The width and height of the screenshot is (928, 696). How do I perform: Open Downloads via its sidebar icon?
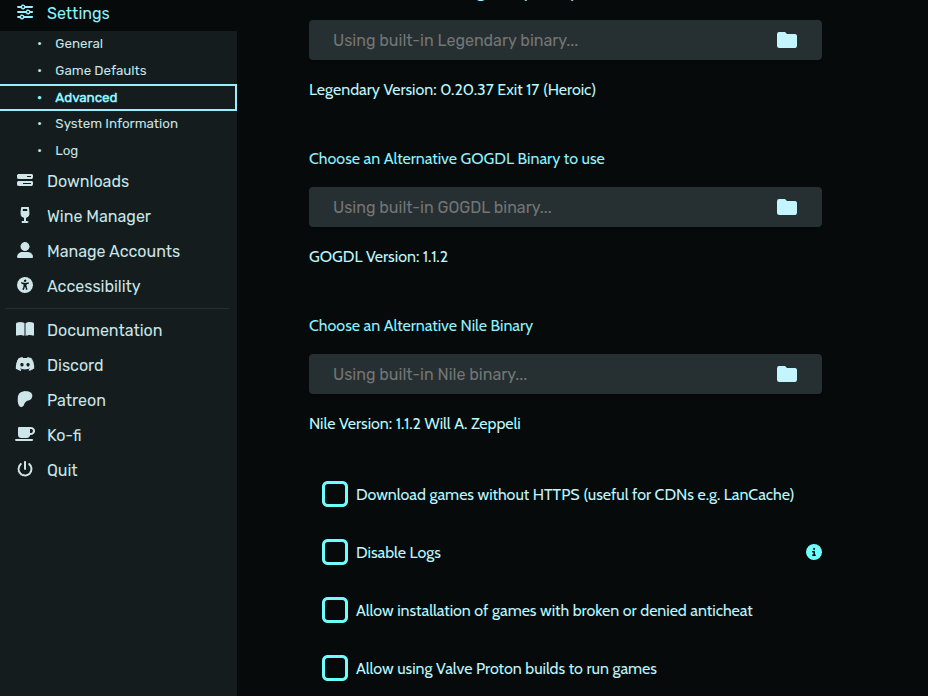click(25, 181)
